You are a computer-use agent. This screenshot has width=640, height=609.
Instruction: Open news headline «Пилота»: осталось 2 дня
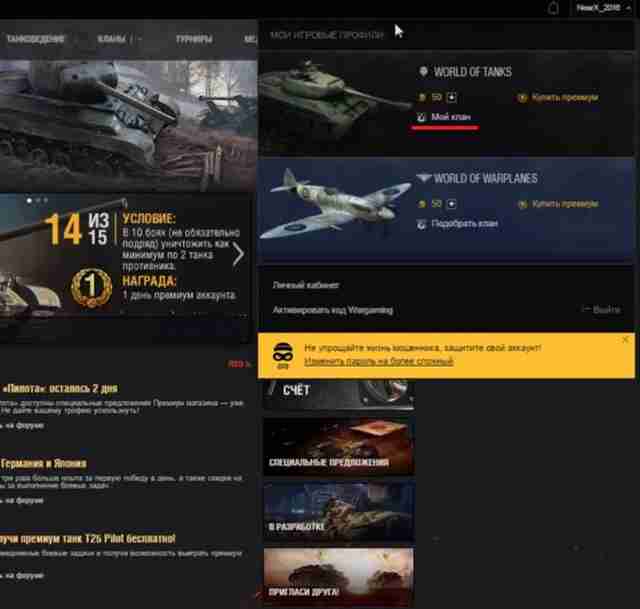60,389
